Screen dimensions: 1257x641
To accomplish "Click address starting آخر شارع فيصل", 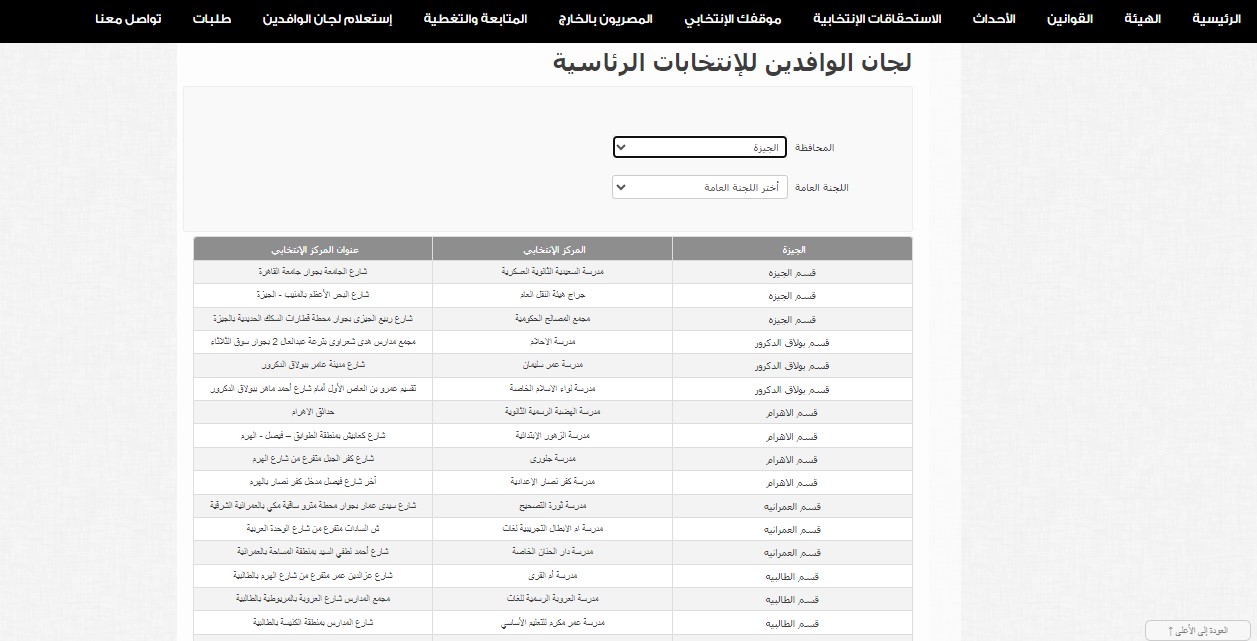I will (313, 482).
